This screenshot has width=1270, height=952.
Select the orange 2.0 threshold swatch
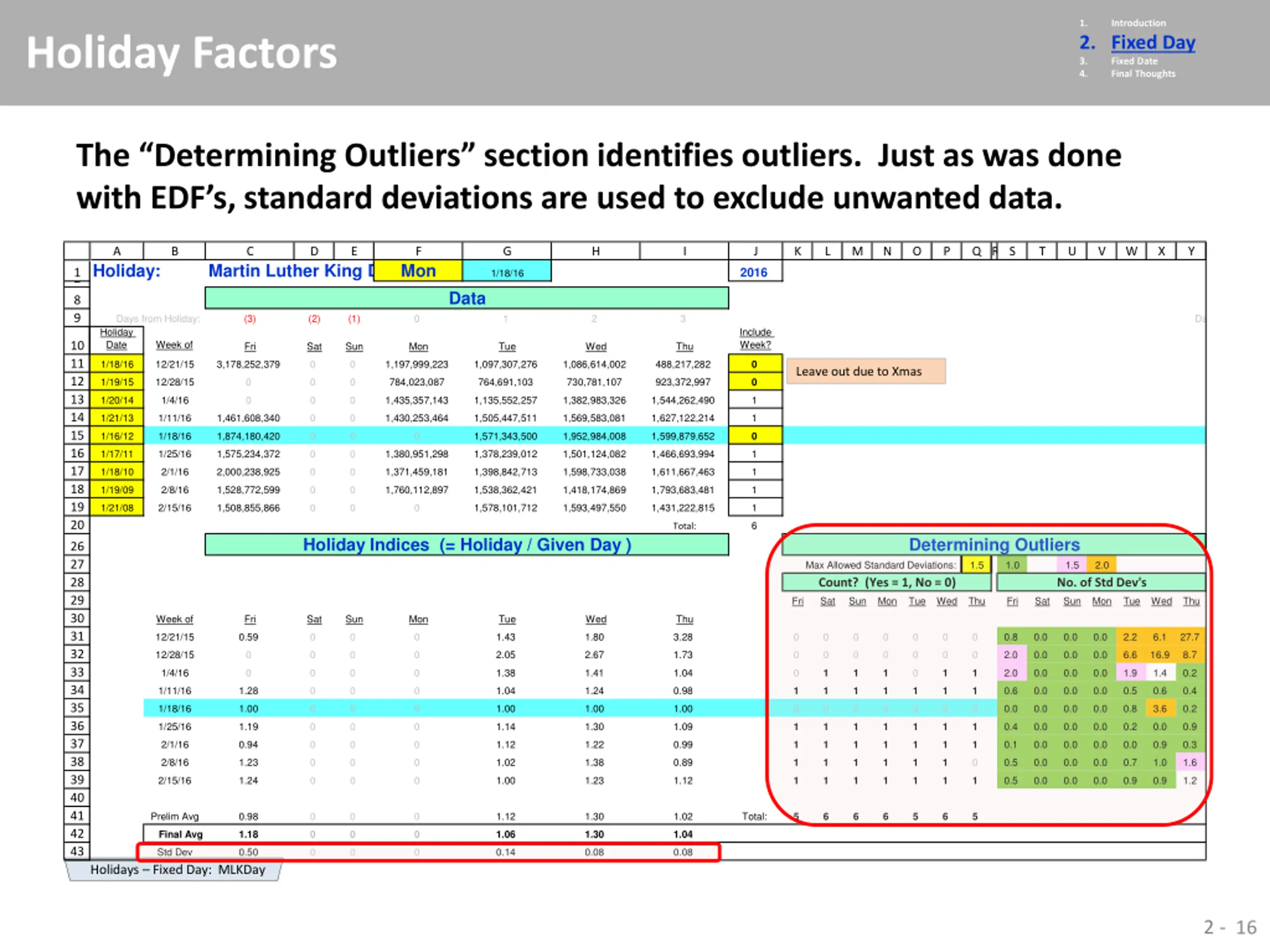pos(1102,565)
